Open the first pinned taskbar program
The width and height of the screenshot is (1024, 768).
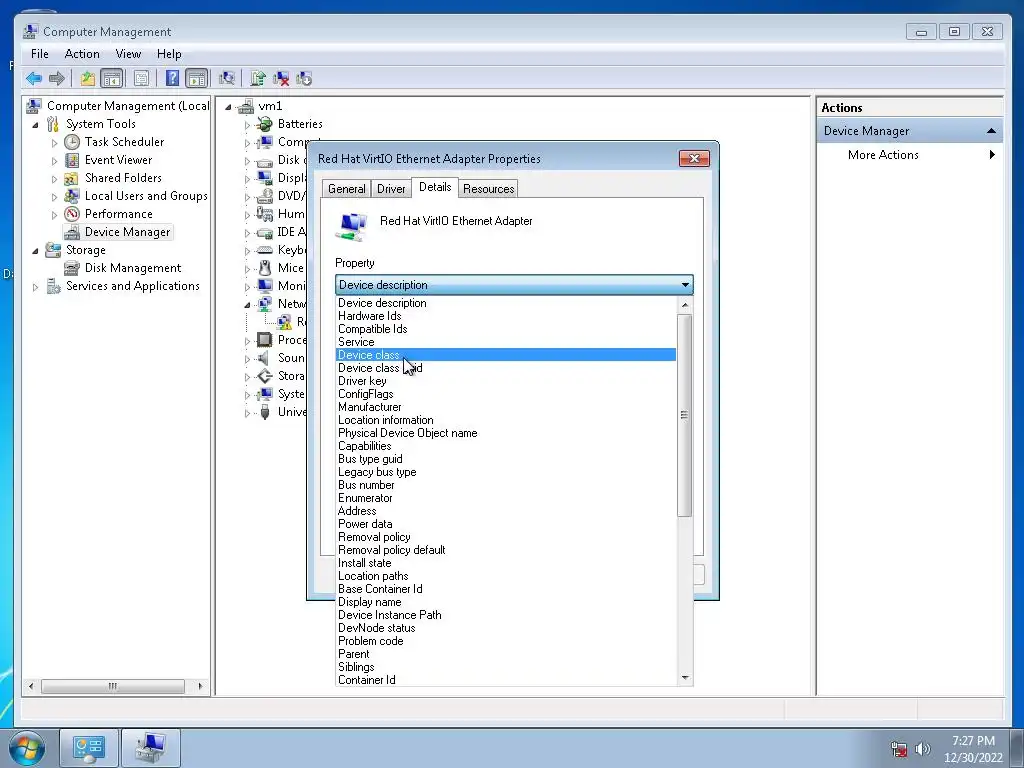pos(89,748)
